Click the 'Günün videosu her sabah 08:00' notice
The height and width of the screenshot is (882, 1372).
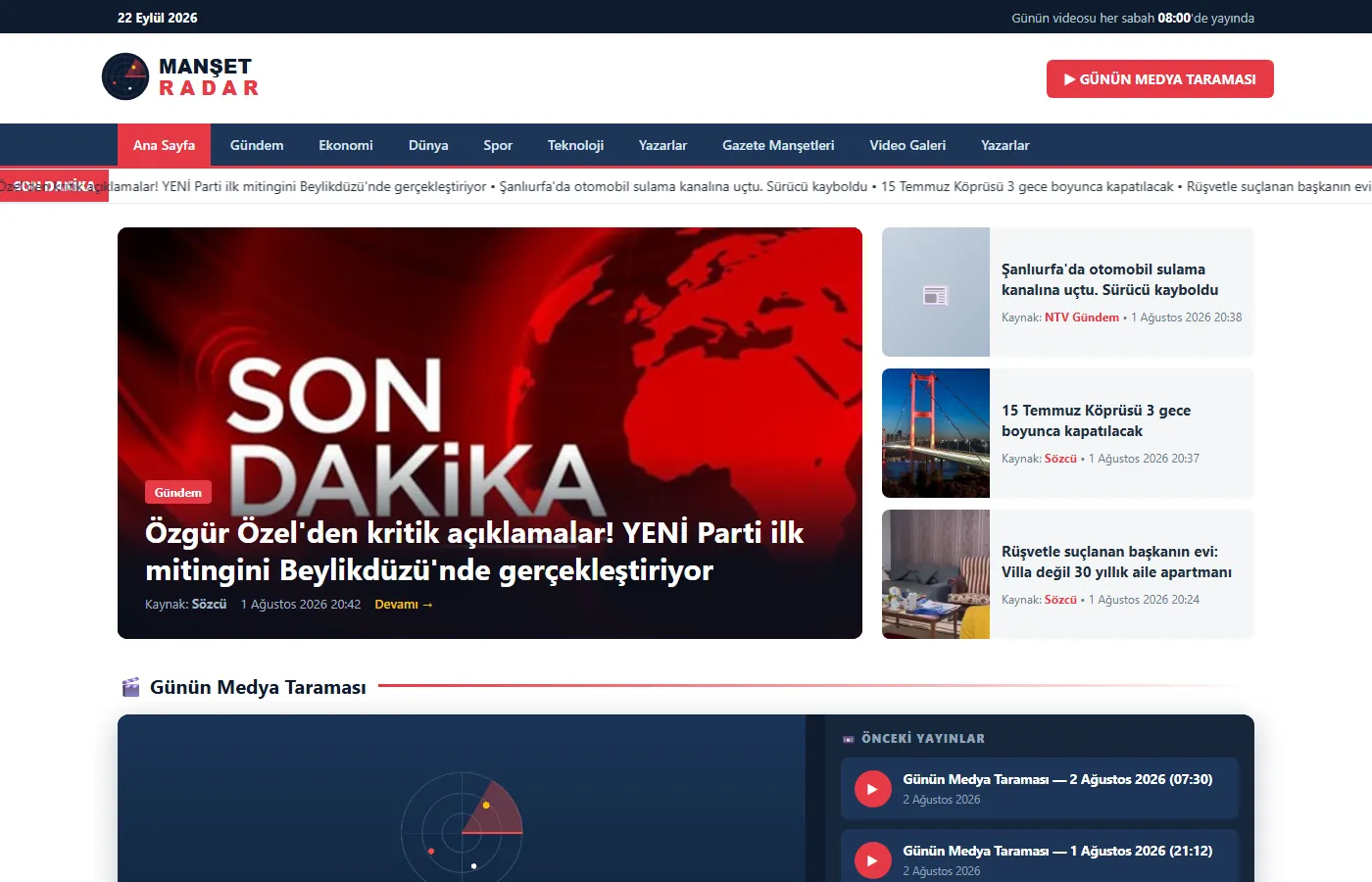pyautogui.click(x=1133, y=18)
